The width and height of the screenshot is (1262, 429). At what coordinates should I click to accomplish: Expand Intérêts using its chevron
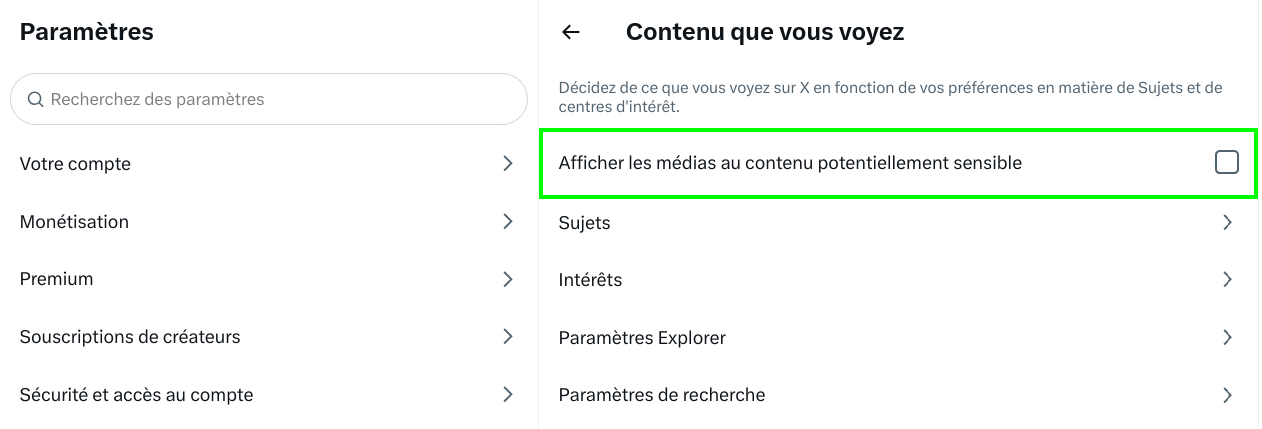pyautogui.click(x=1227, y=280)
